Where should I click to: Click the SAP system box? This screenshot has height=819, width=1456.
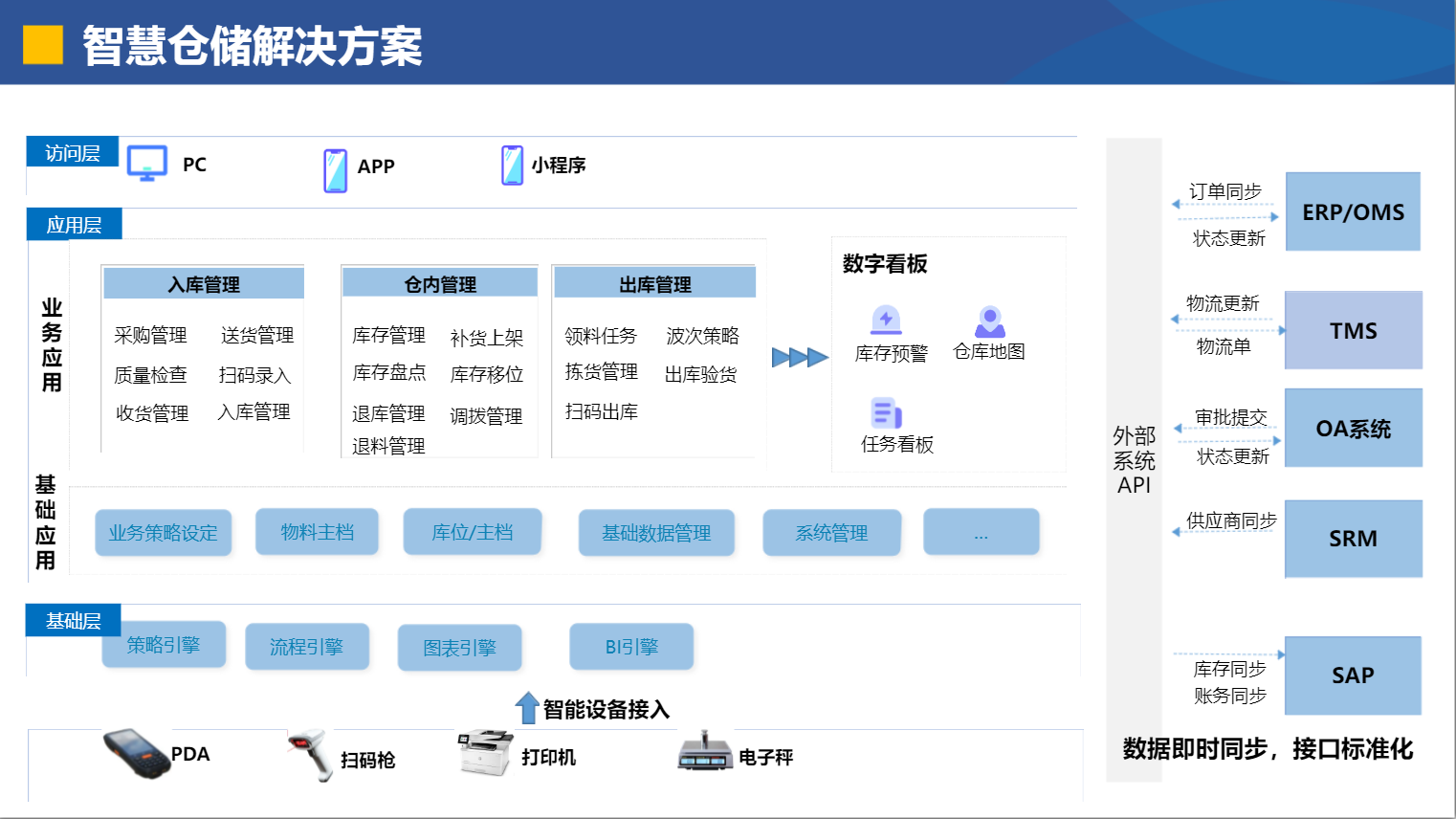click(x=1353, y=675)
